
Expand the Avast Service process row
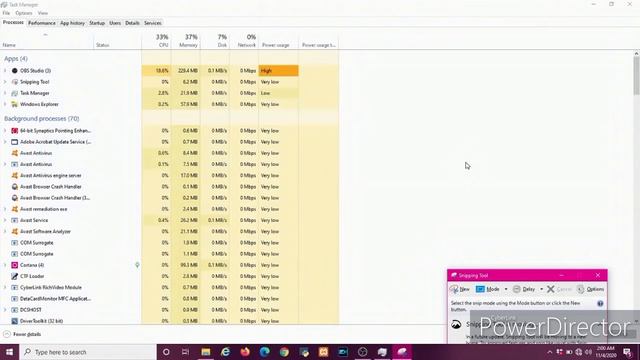pos(5,220)
